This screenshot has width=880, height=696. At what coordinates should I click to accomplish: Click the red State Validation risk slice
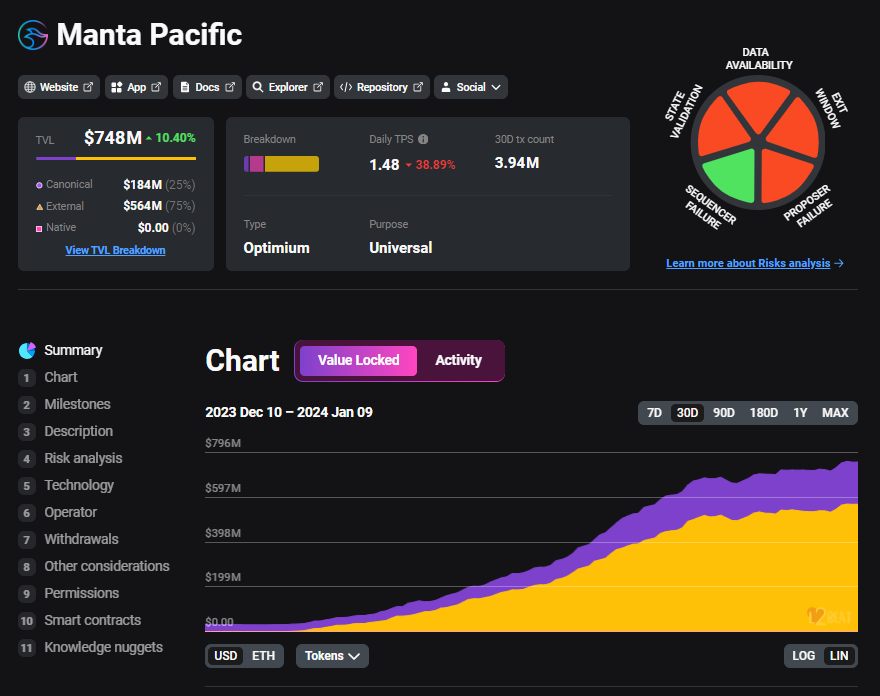coord(722,130)
